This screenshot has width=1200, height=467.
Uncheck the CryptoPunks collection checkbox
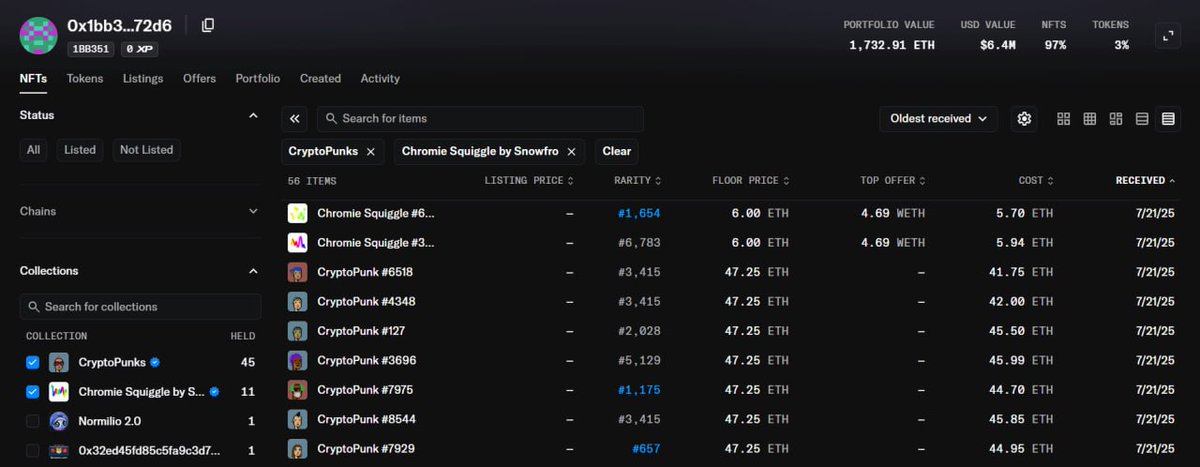click(33, 362)
